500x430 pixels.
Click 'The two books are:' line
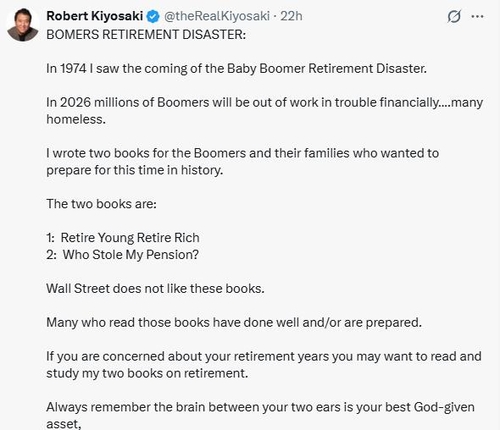101,204
